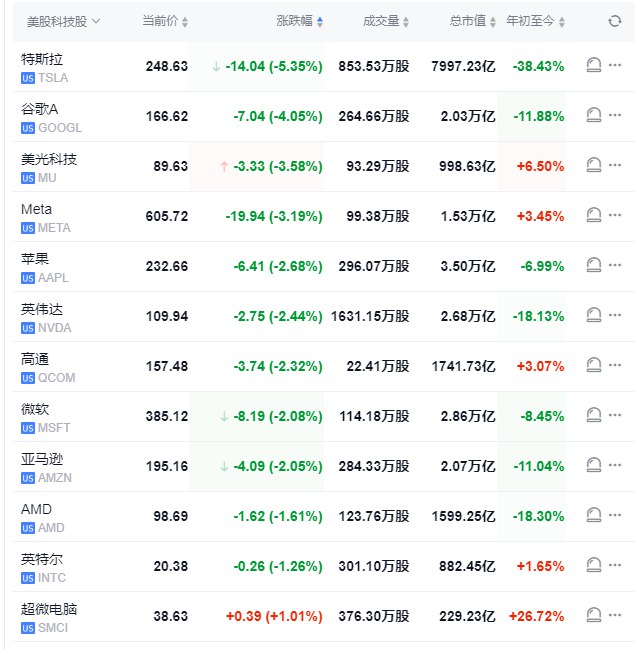Click 特斯拉 price 248.63

pyautogui.click(x=167, y=66)
